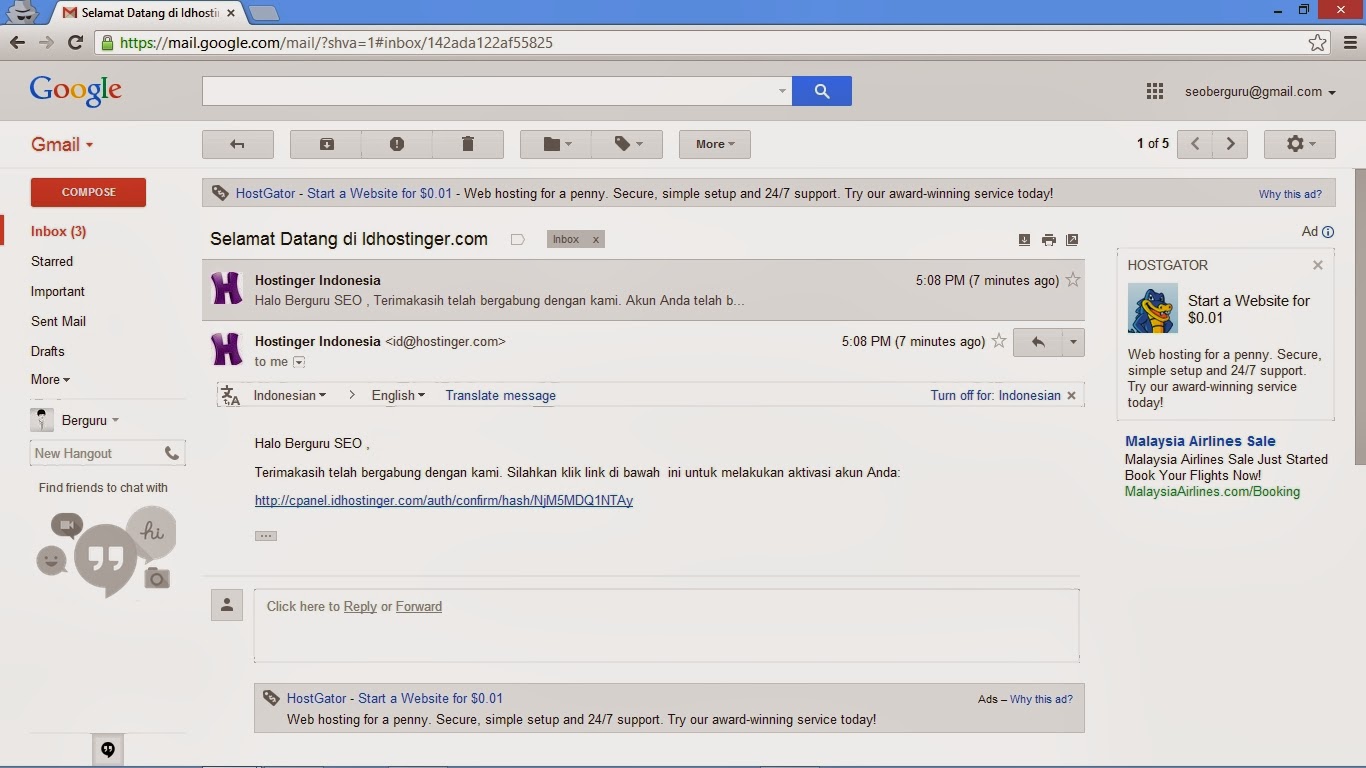Remove the Inbox label from conversation
The width and height of the screenshot is (1366, 768).
(x=596, y=240)
